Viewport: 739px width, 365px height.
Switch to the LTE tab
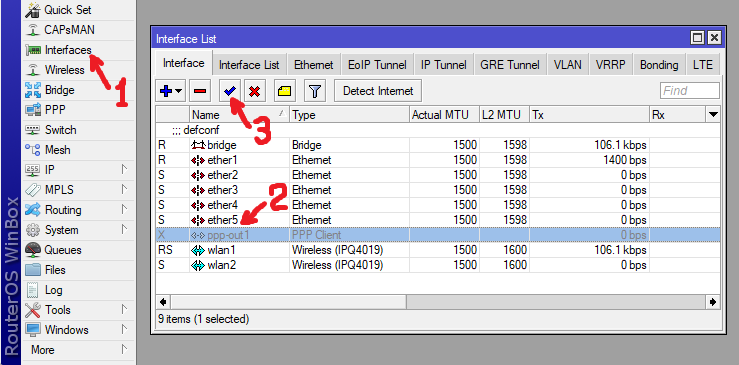coord(703,65)
